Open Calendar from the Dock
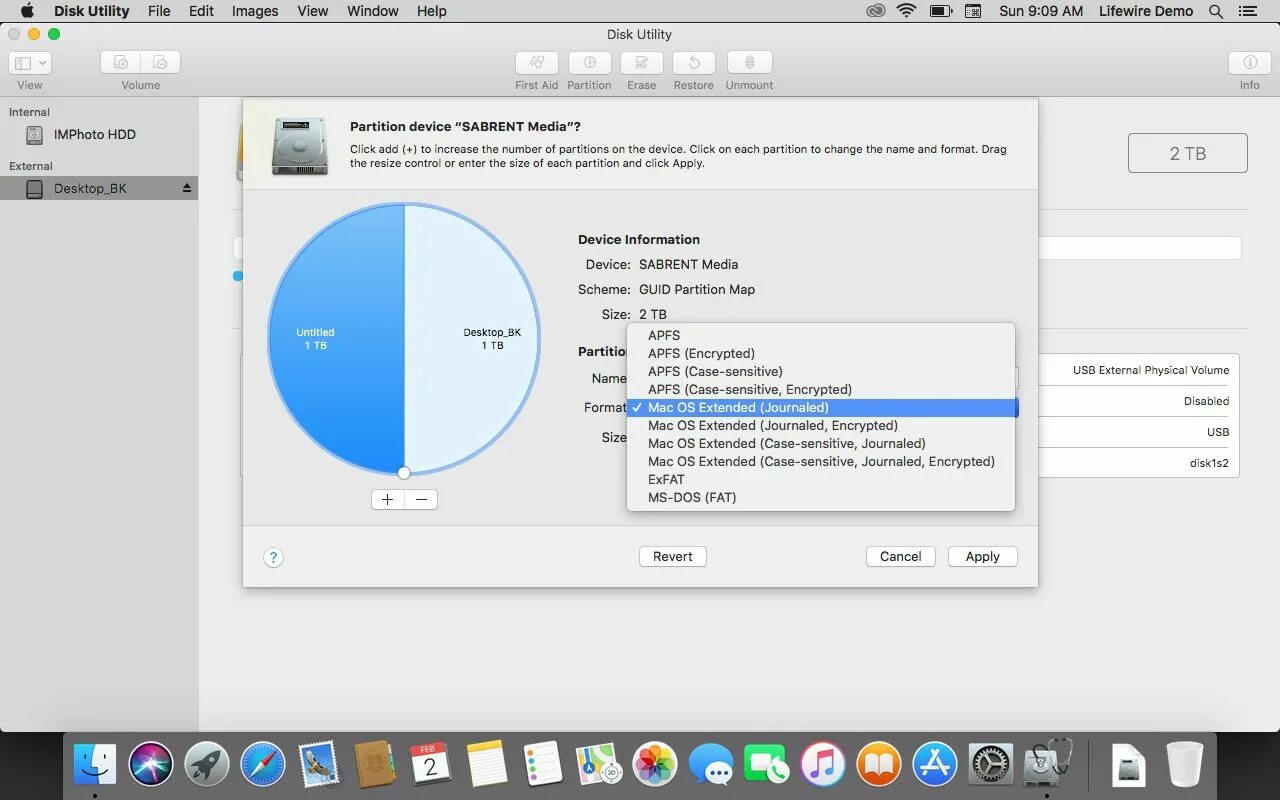The height and width of the screenshot is (800, 1280). coord(431,765)
